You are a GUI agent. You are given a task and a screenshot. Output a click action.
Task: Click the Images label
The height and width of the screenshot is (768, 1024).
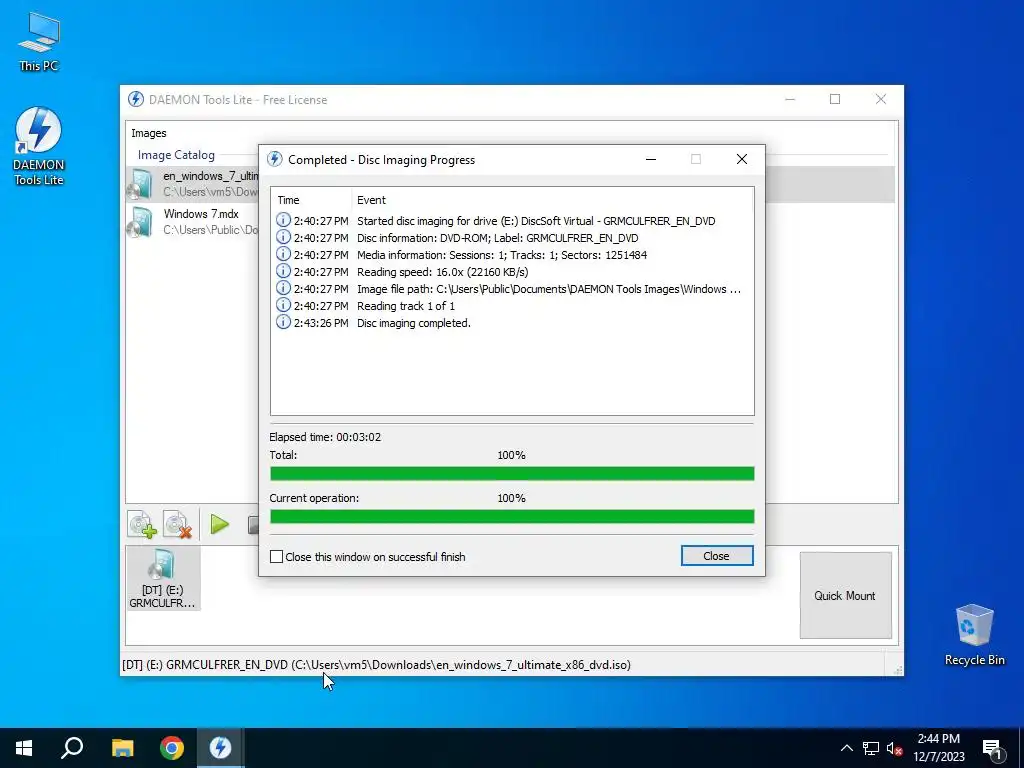point(149,133)
